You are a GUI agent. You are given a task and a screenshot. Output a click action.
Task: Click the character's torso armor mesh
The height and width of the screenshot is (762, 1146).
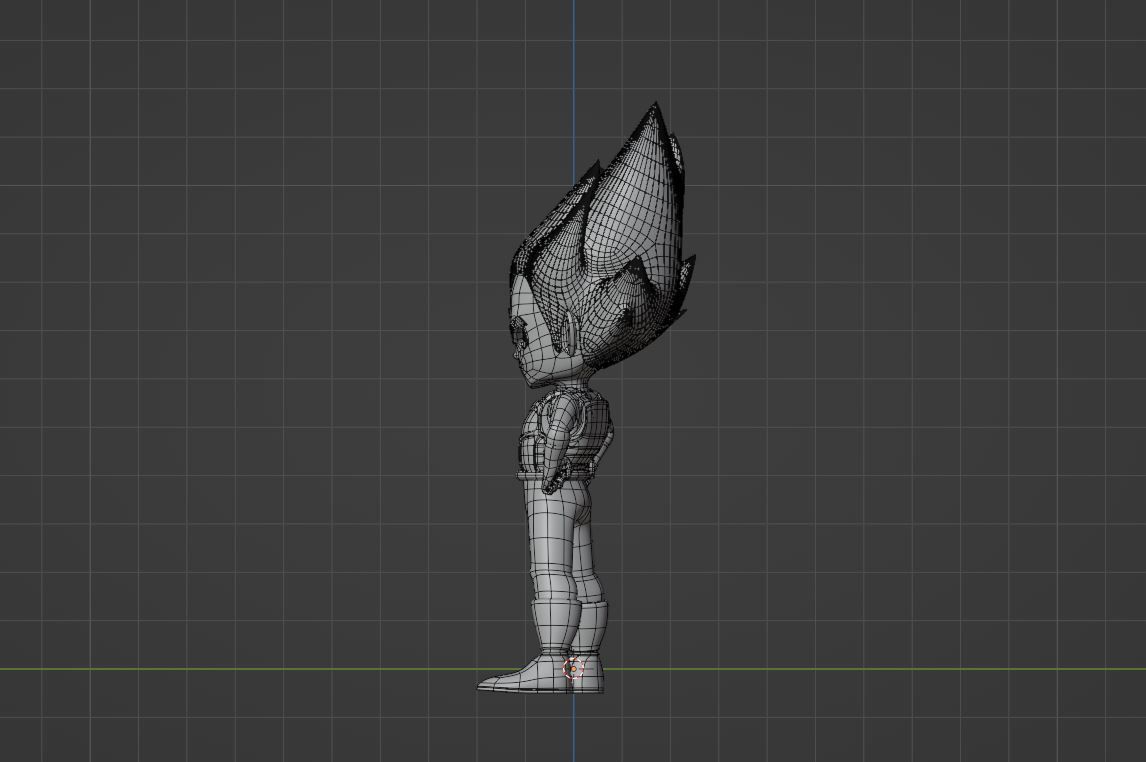click(567, 431)
